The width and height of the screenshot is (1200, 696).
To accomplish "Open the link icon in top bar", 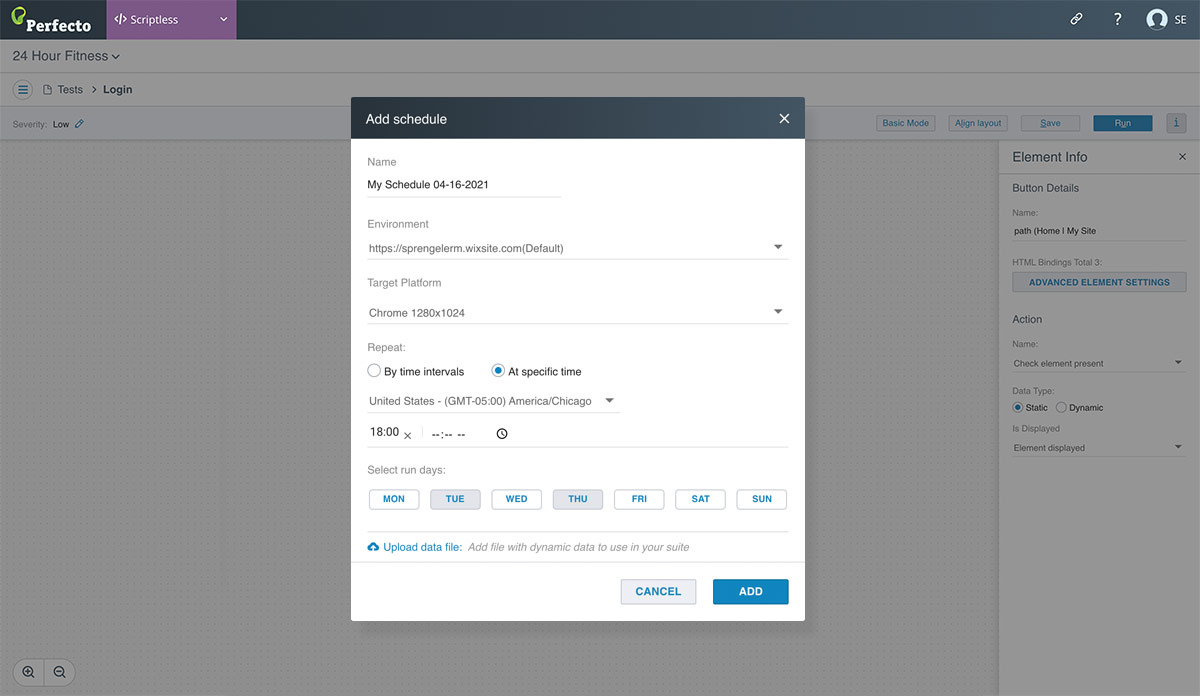I will click(x=1077, y=19).
